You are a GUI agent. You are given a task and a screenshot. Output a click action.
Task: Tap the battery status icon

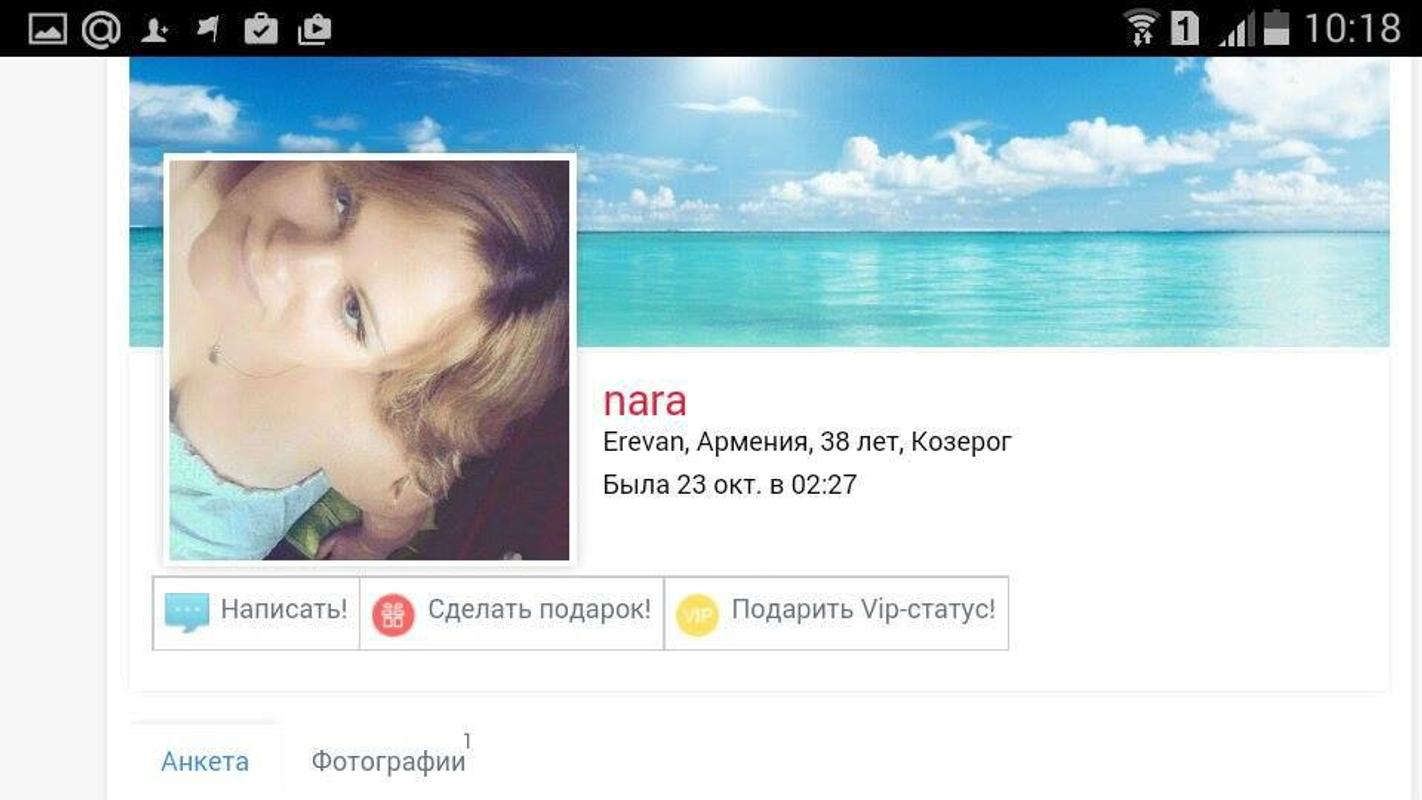click(1276, 27)
